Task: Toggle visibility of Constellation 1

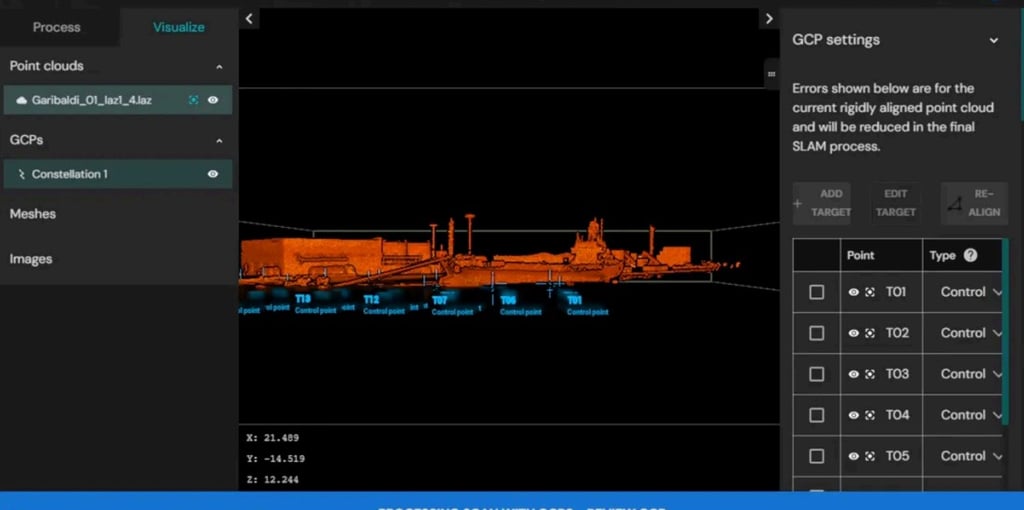Action: click(x=213, y=174)
